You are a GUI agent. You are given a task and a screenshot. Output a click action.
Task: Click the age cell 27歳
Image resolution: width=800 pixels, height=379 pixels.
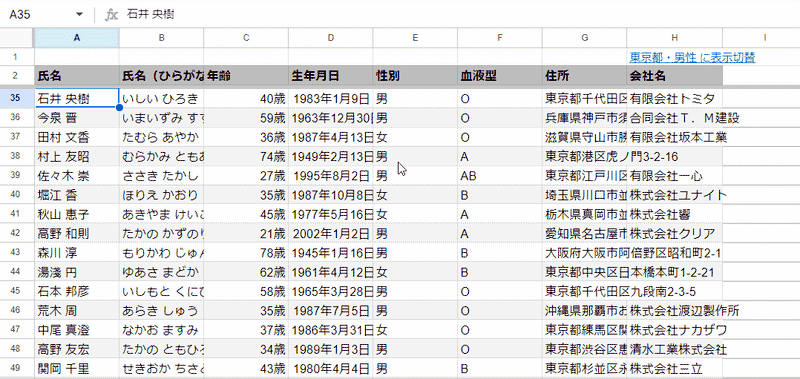[246, 176]
